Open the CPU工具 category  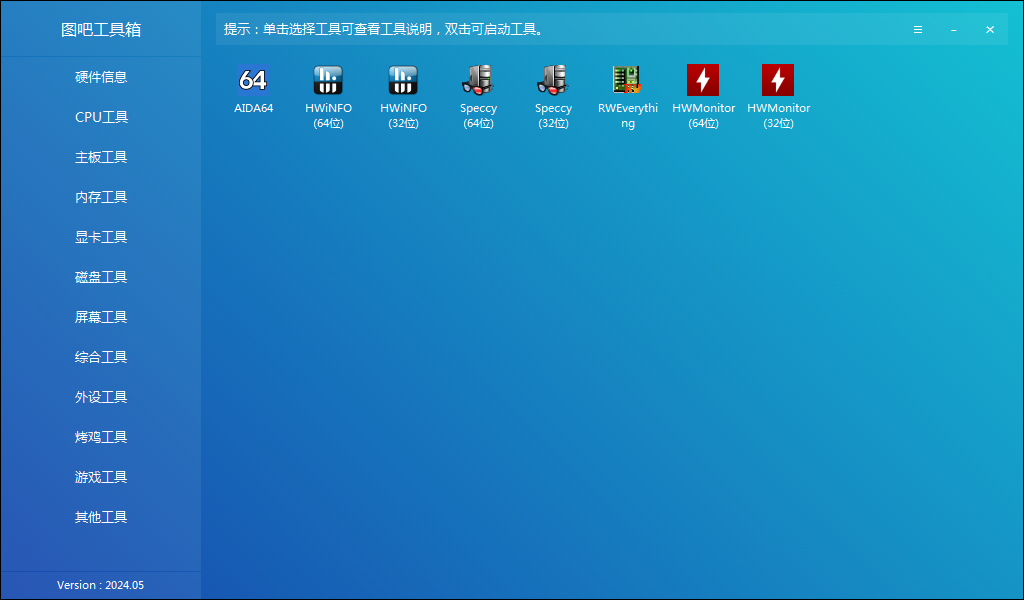101,117
